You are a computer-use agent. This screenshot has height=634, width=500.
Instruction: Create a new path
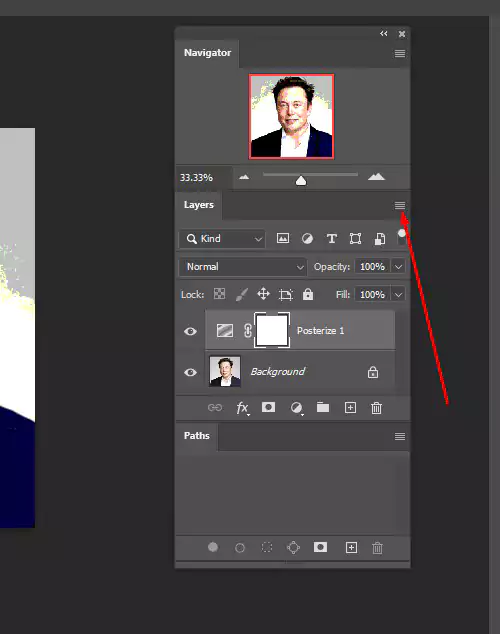click(x=351, y=547)
